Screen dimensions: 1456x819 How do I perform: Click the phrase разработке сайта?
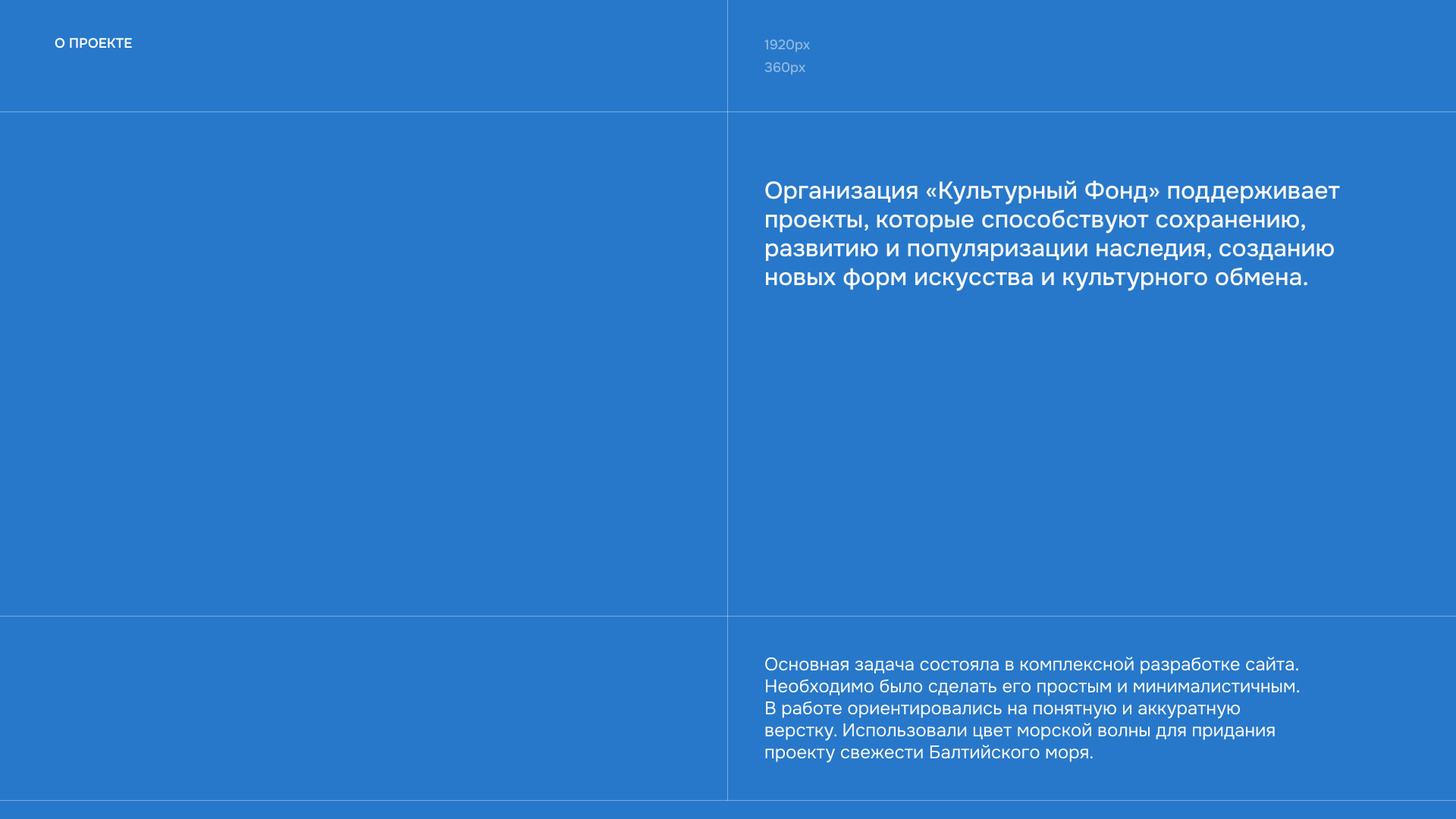1218,664
